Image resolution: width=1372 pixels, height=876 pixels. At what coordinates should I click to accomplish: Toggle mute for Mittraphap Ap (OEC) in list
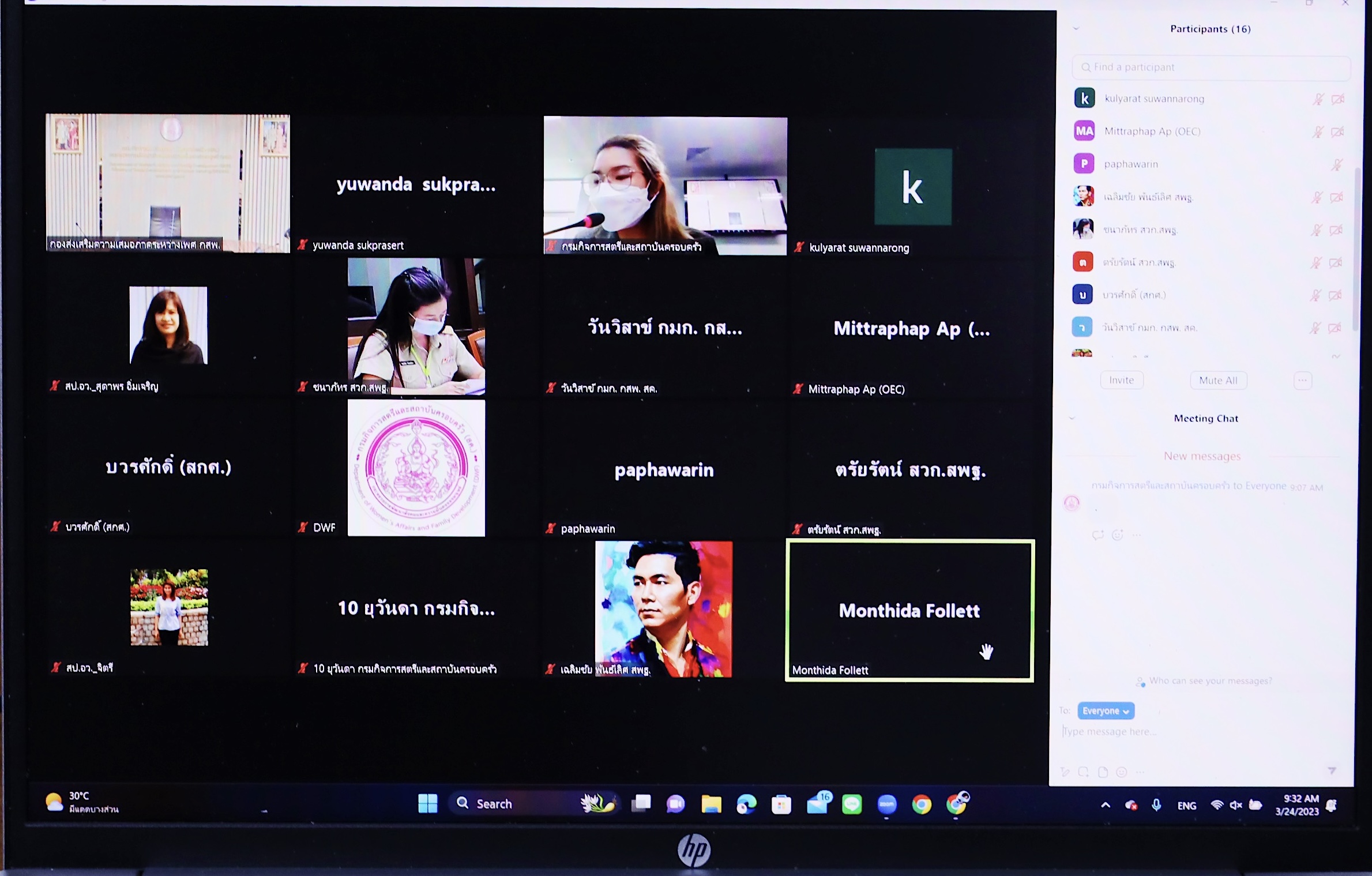1318,132
